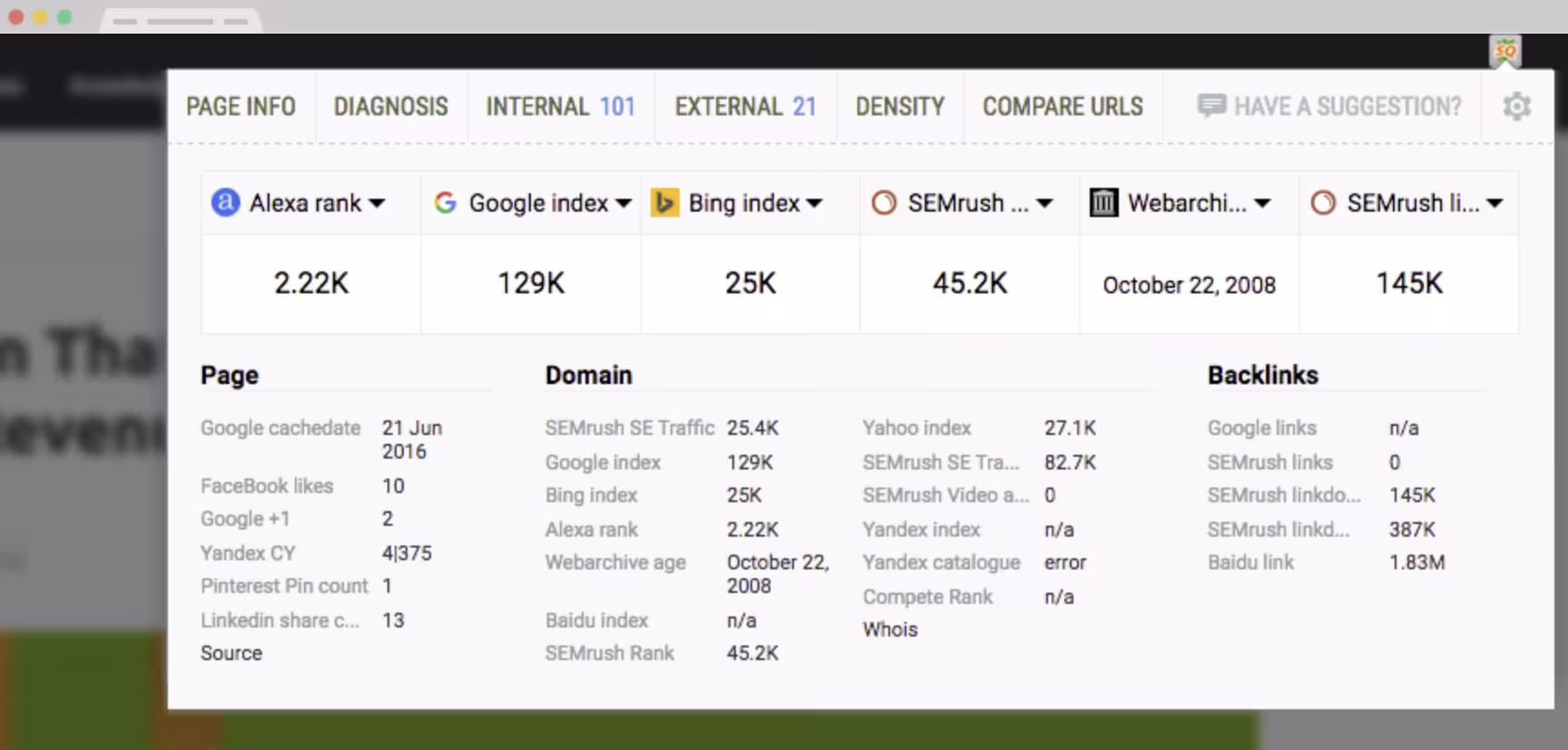This screenshot has height=750, width=1568.
Task: Expand the Alexa rank dropdown arrow
Action: tap(377, 203)
